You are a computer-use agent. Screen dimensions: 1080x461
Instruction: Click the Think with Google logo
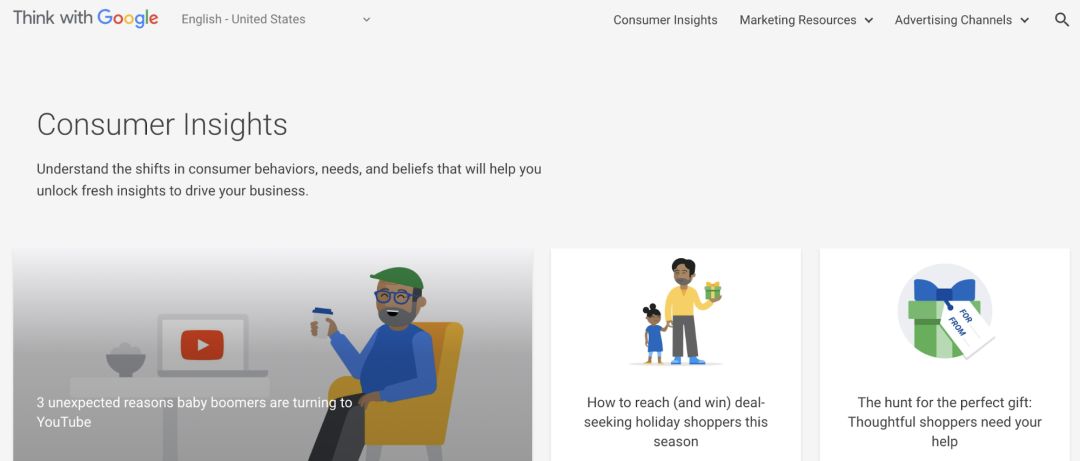click(x=85, y=19)
